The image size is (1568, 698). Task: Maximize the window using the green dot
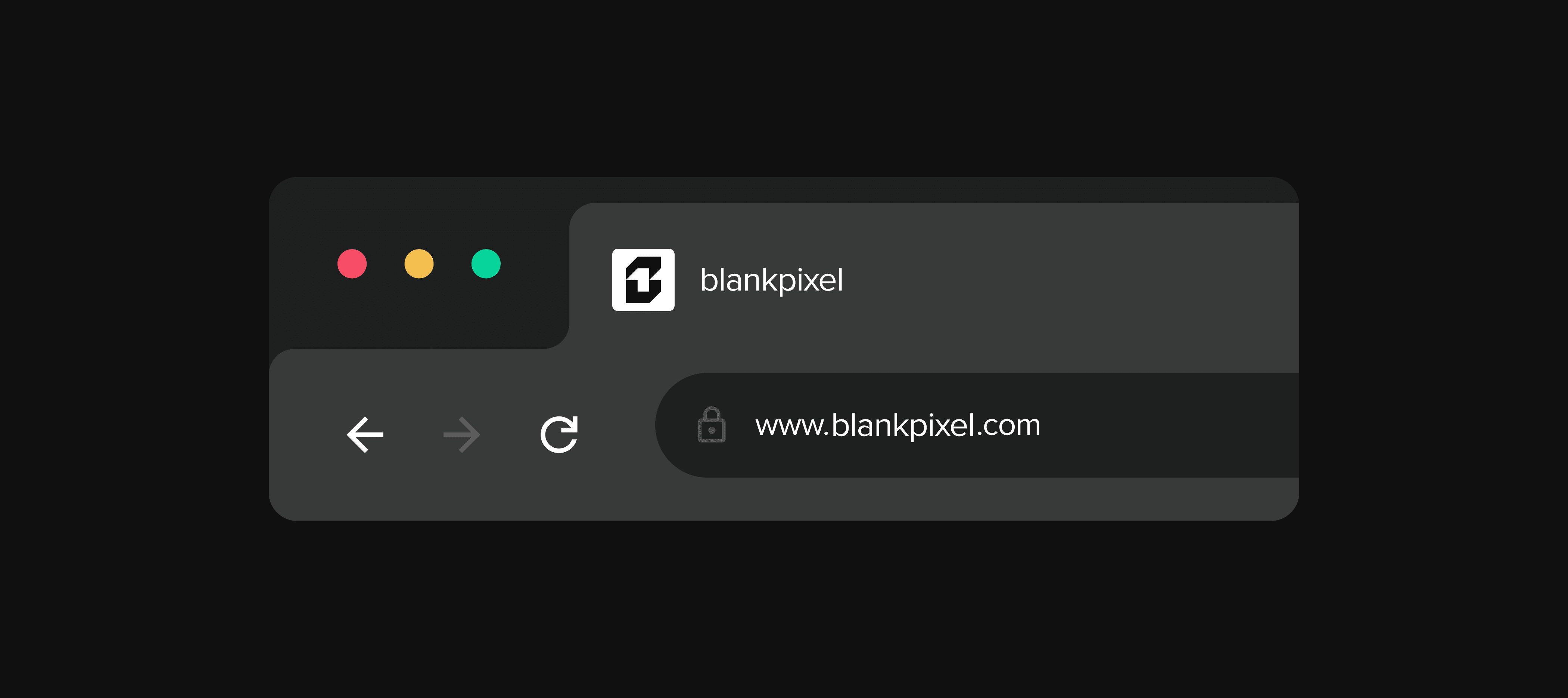pyautogui.click(x=486, y=264)
